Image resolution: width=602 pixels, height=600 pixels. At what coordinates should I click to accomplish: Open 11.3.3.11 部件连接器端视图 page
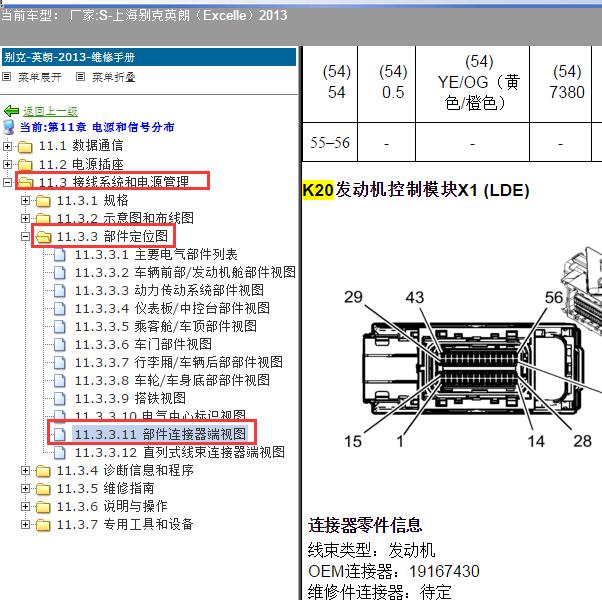pyautogui.click(x=160, y=434)
